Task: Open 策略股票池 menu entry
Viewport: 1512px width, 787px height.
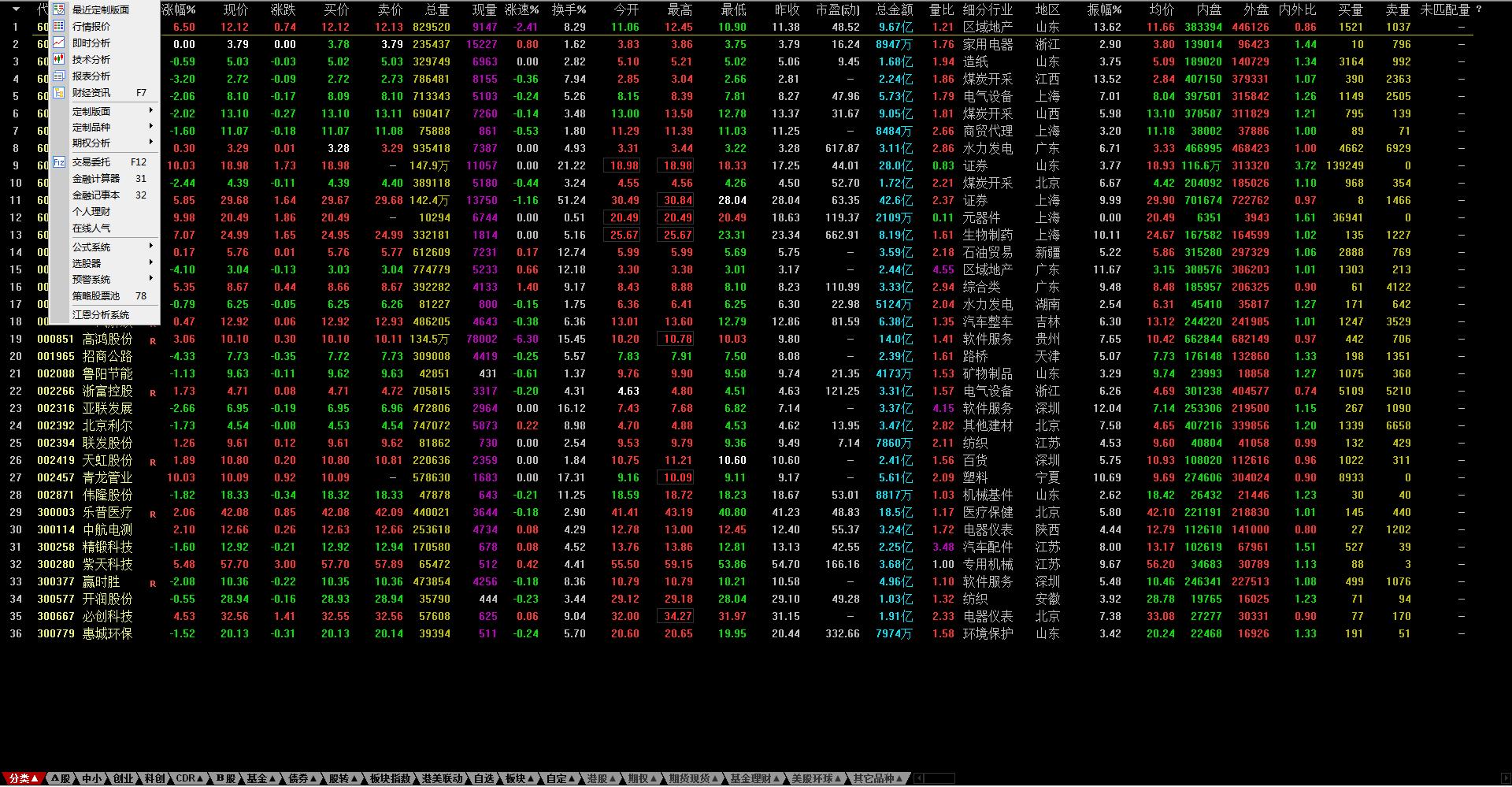Action: 105,295
